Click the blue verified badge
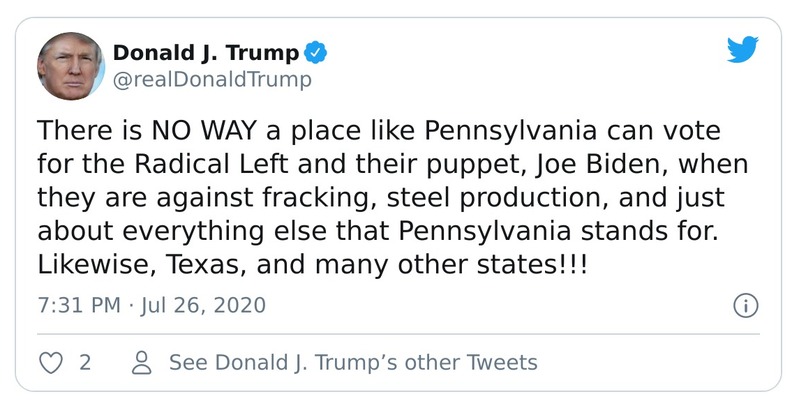Image resolution: width=799 pixels, height=408 pixels. coord(314,52)
